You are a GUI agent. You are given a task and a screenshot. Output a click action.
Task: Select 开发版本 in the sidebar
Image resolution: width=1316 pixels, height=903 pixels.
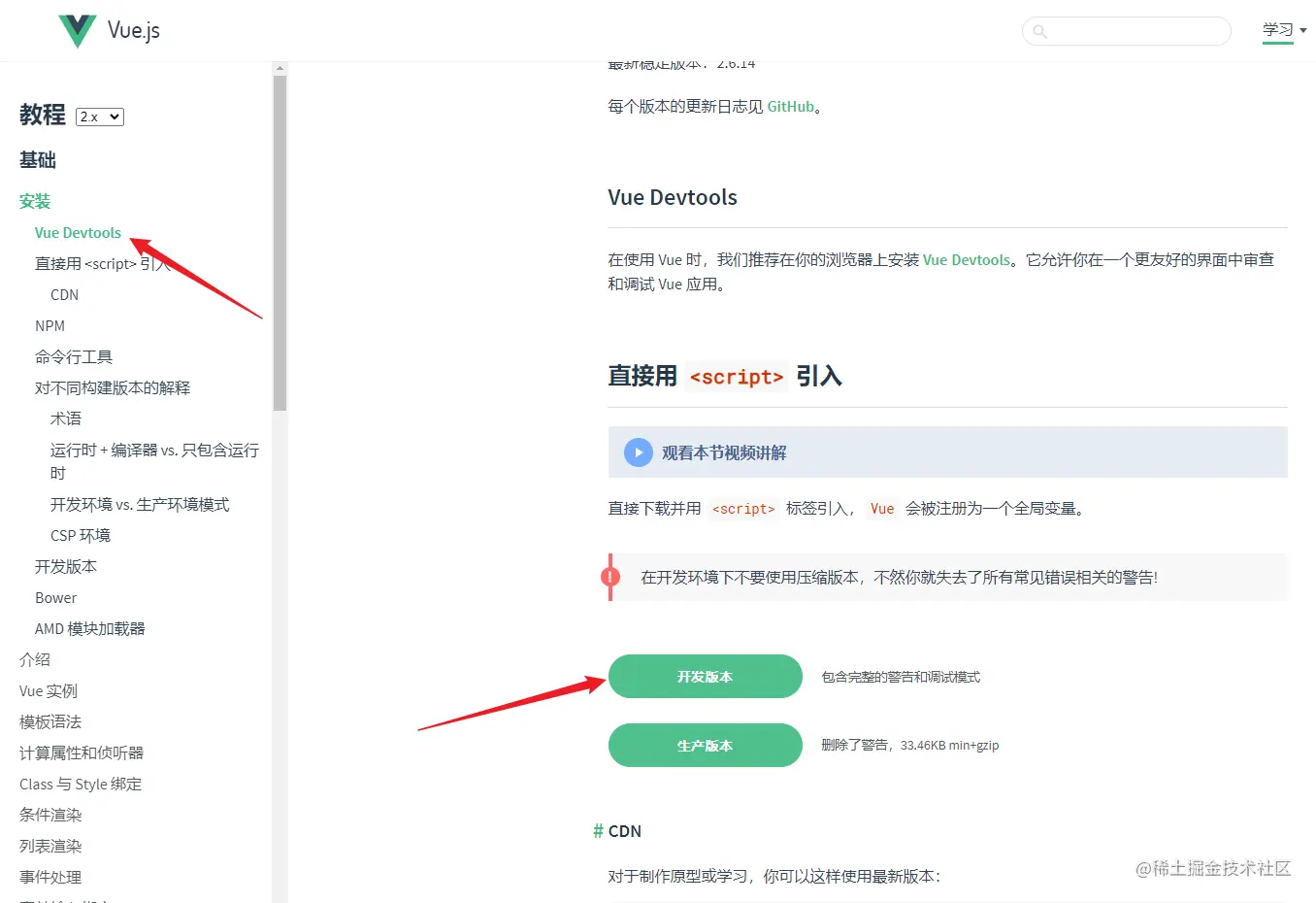pyautogui.click(x=66, y=567)
